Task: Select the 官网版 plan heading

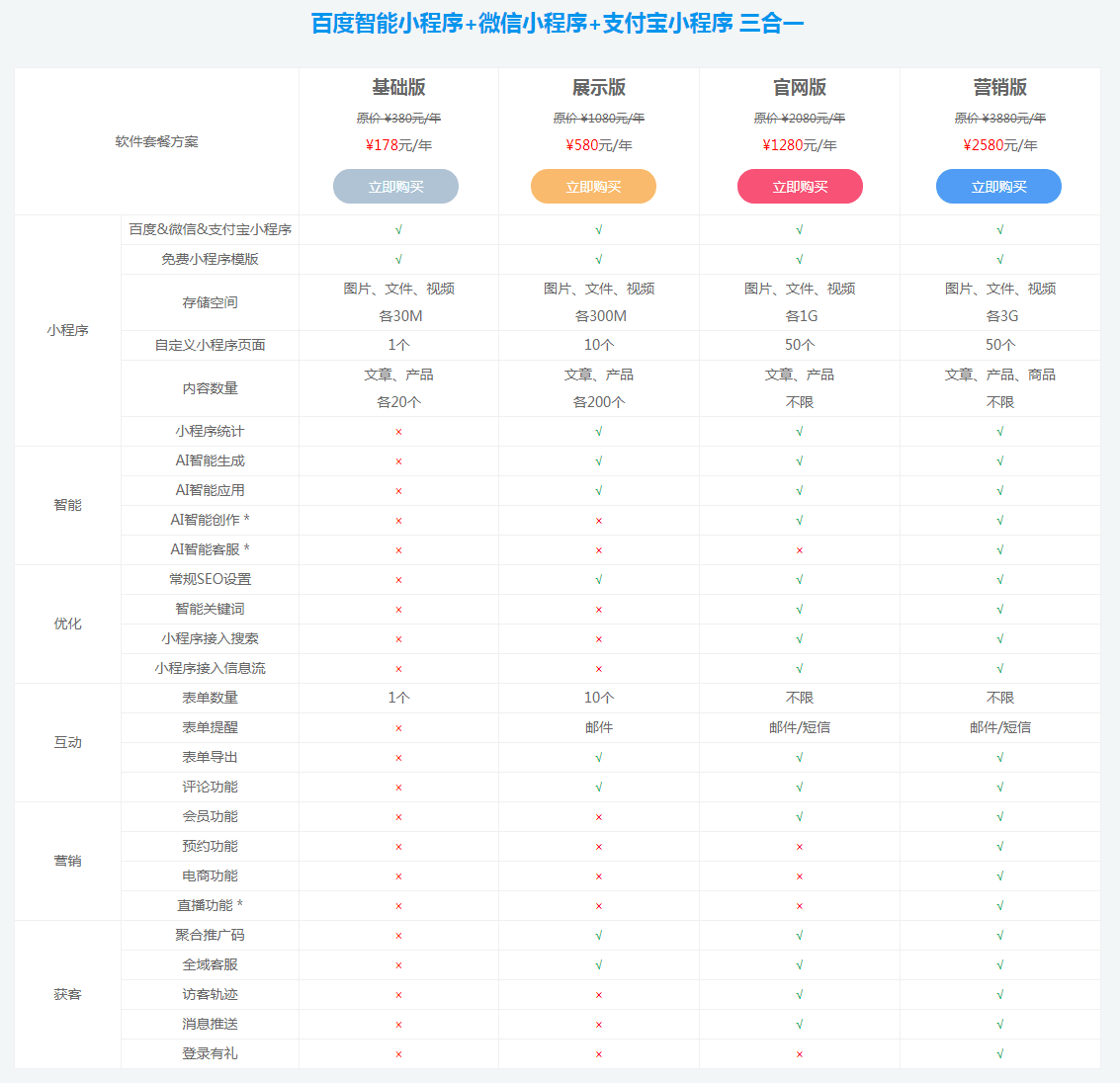Action: click(800, 87)
